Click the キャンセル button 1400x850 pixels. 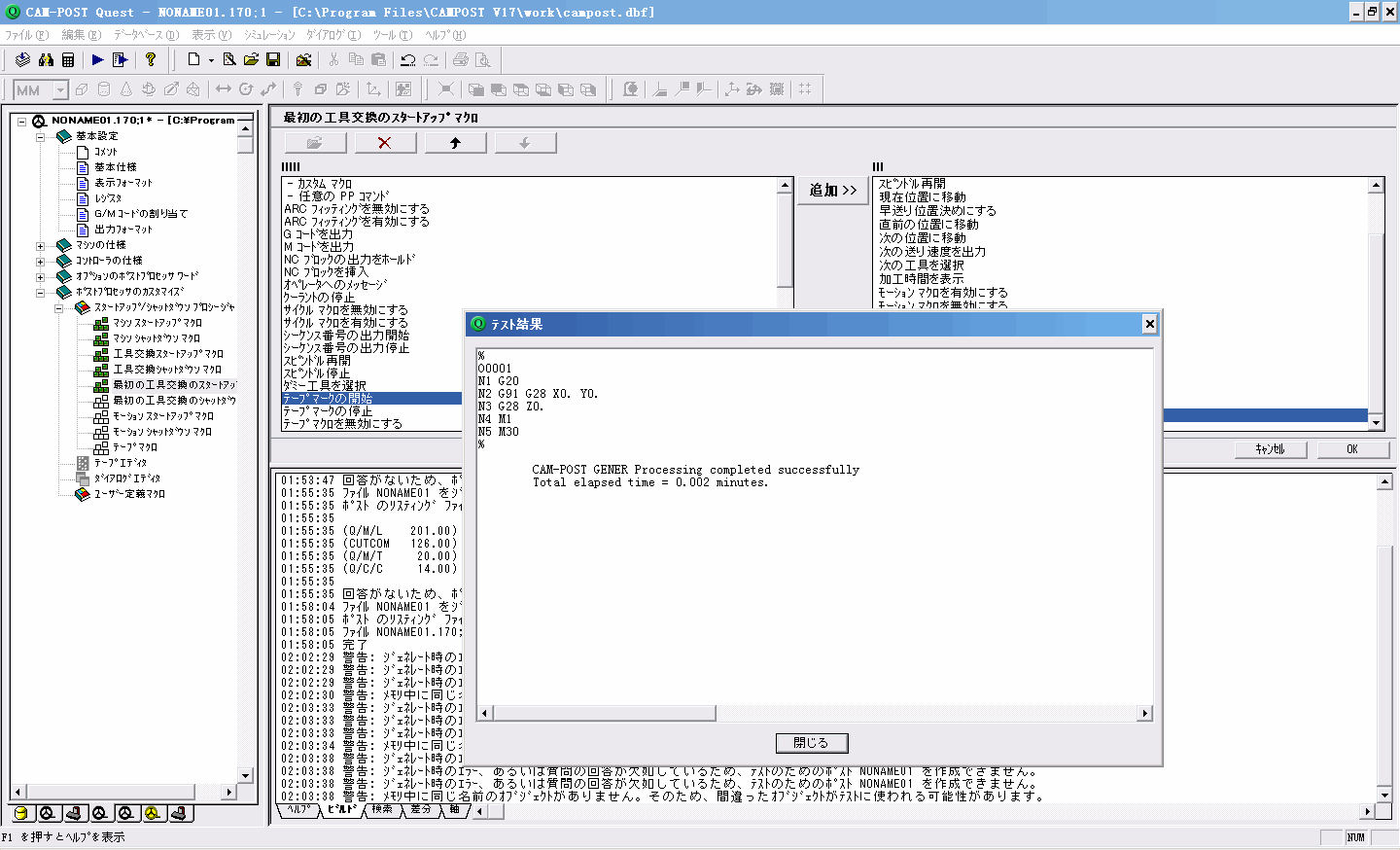[x=1270, y=449]
